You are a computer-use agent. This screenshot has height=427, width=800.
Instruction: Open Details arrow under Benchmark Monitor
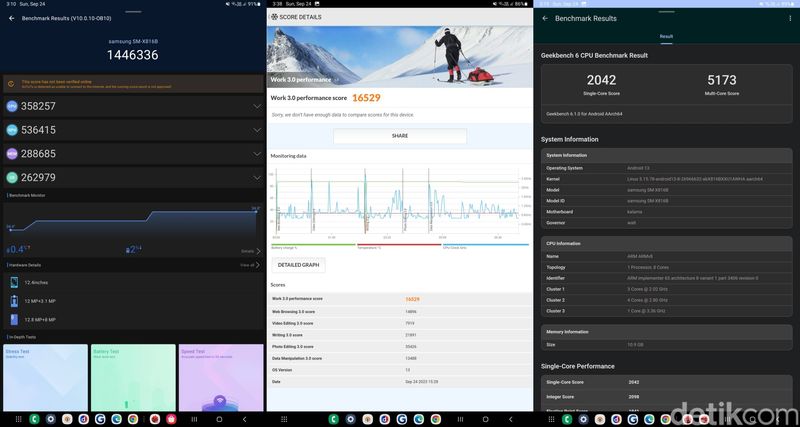pyautogui.click(x=252, y=251)
